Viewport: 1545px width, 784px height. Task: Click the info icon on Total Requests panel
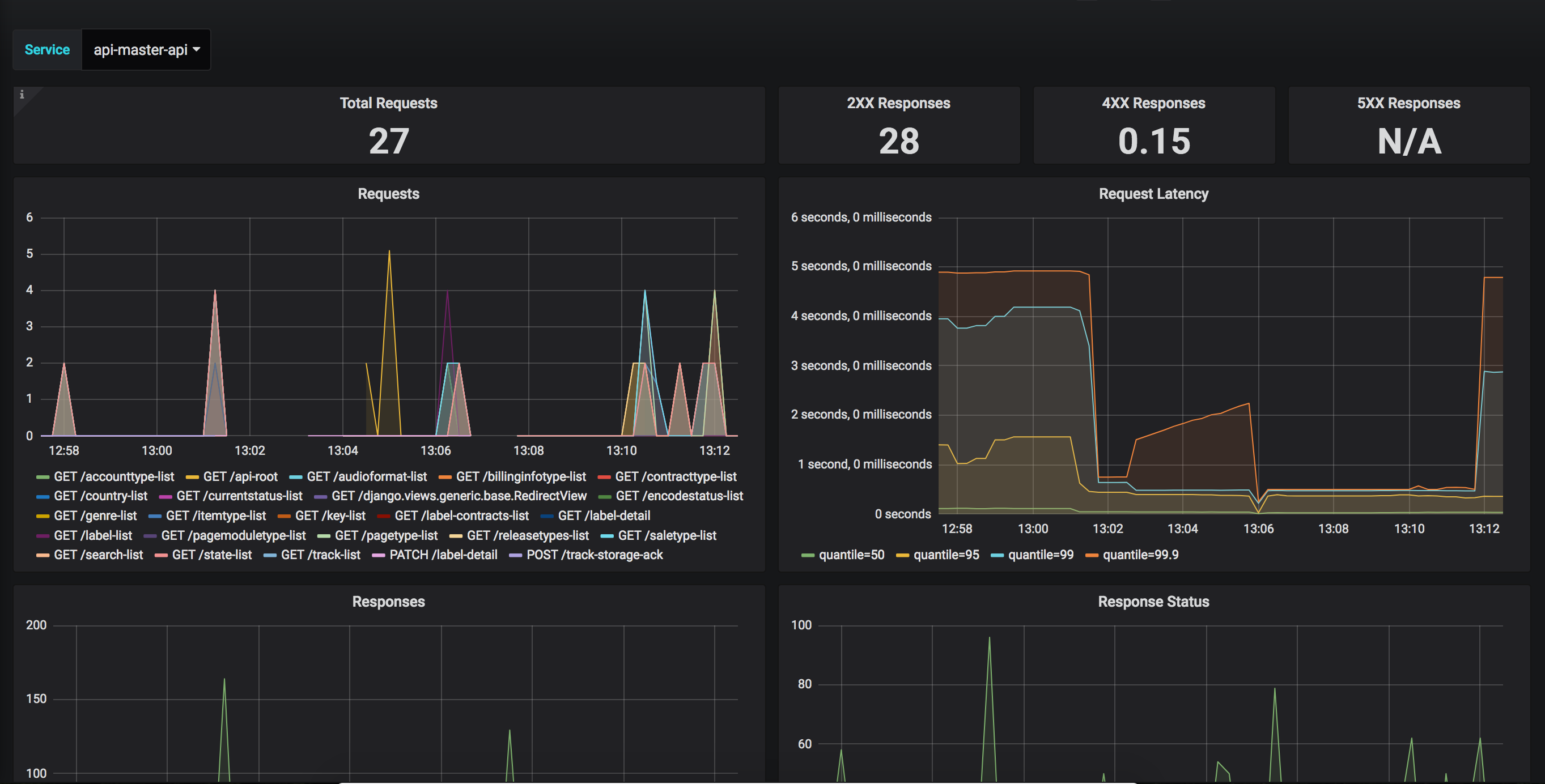[22, 94]
